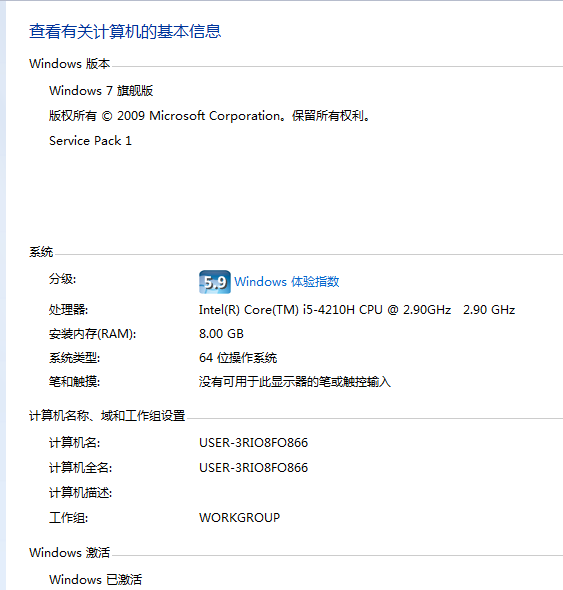Select the WORKGROUP workgroup value

click(x=239, y=518)
